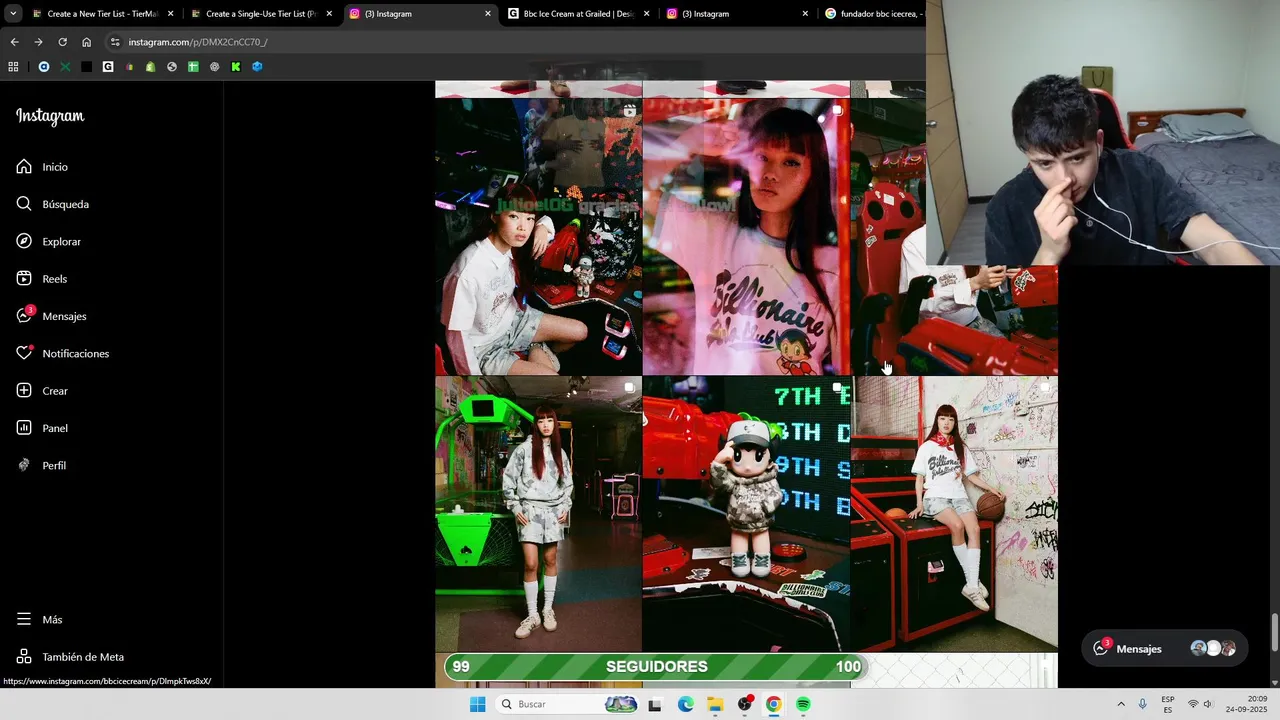Open the green K bookmark icon

point(236,67)
